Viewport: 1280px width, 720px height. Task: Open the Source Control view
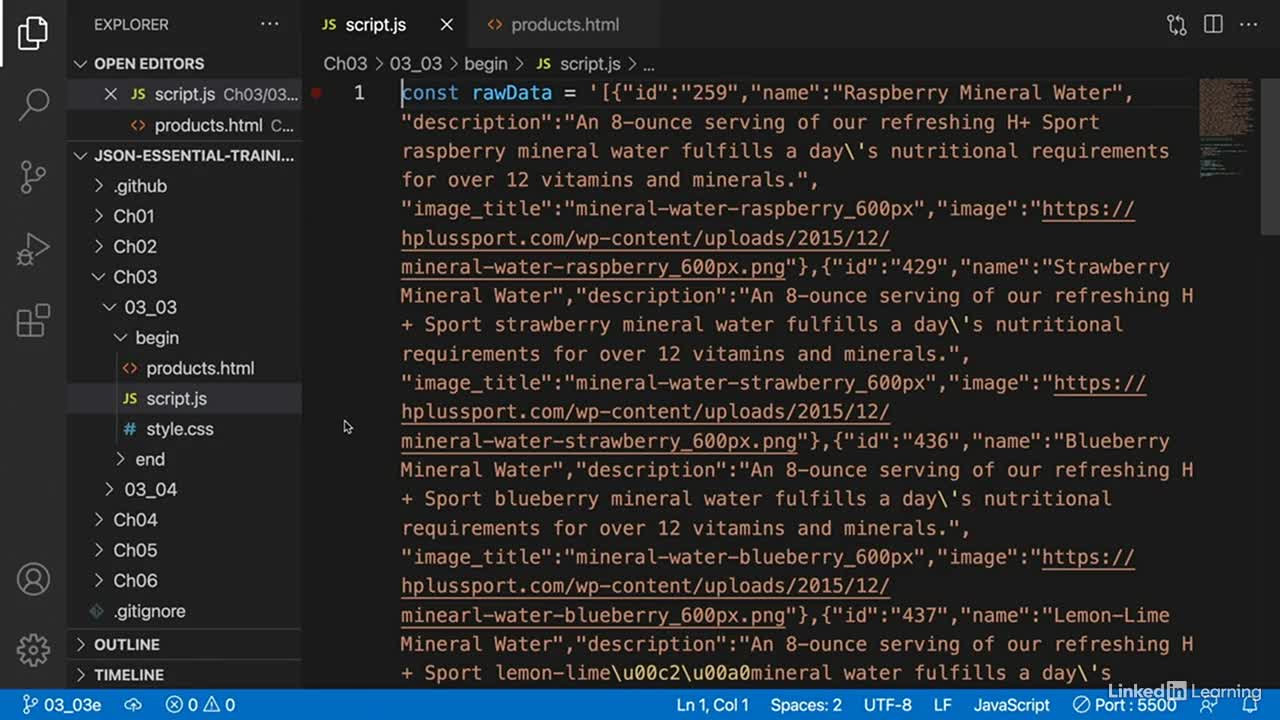click(33, 176)
